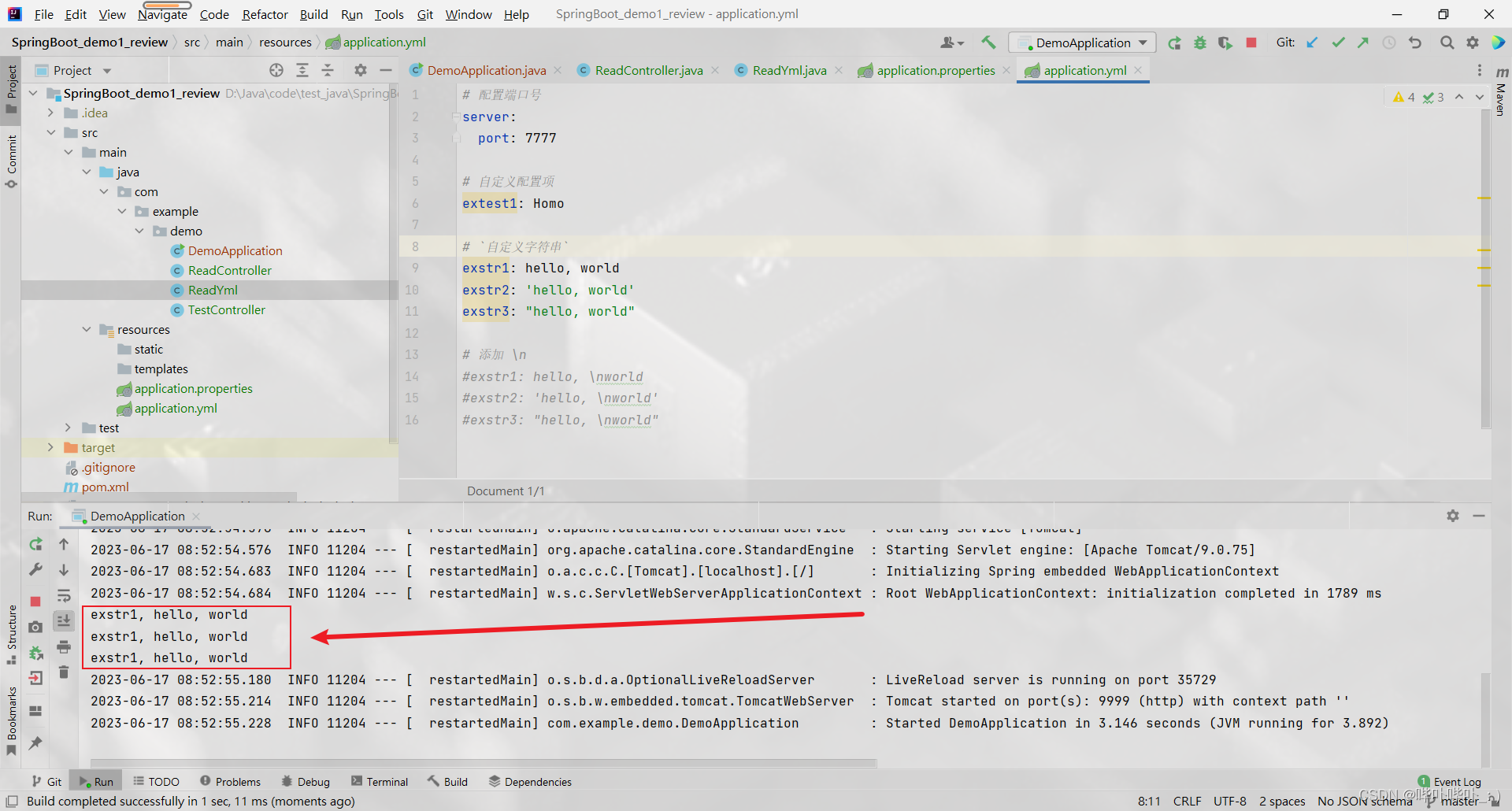Start debugging with the bug icon
The height and width of the screenshot is (811, 1512).
(x=1200, y=43)
